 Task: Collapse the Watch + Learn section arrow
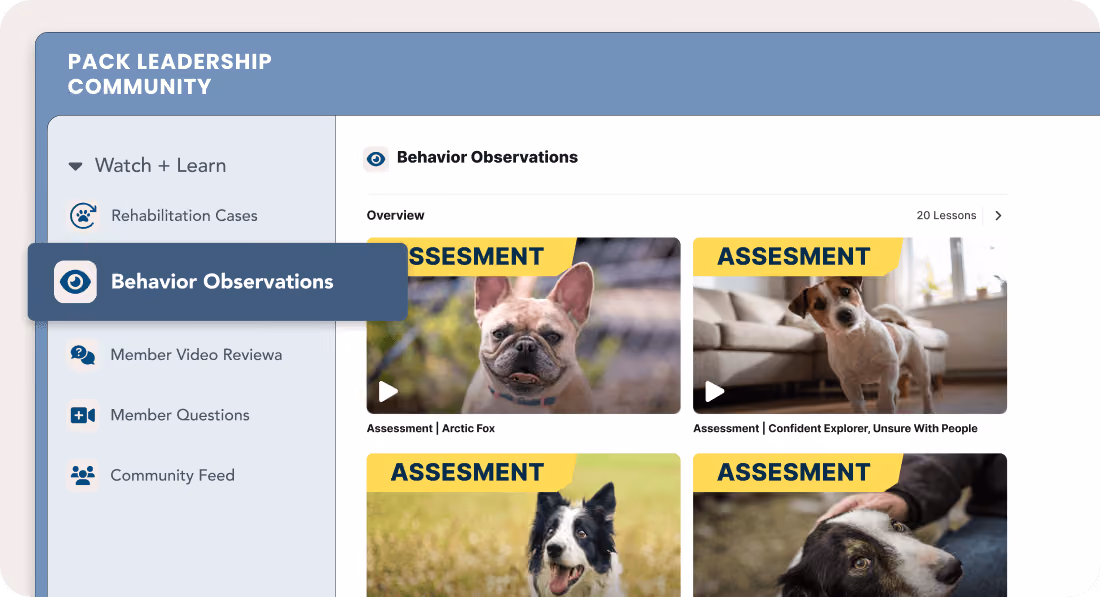[x=75, y=166]
